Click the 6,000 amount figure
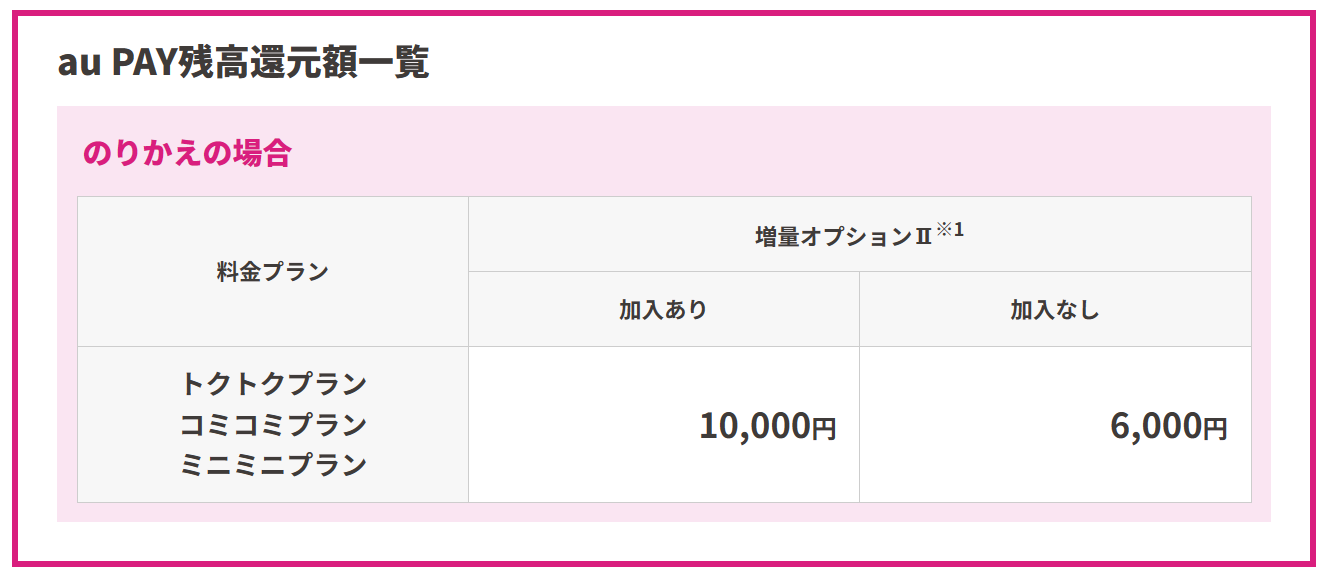This screenshot has width=1332, height=581. click(1155, 426)
